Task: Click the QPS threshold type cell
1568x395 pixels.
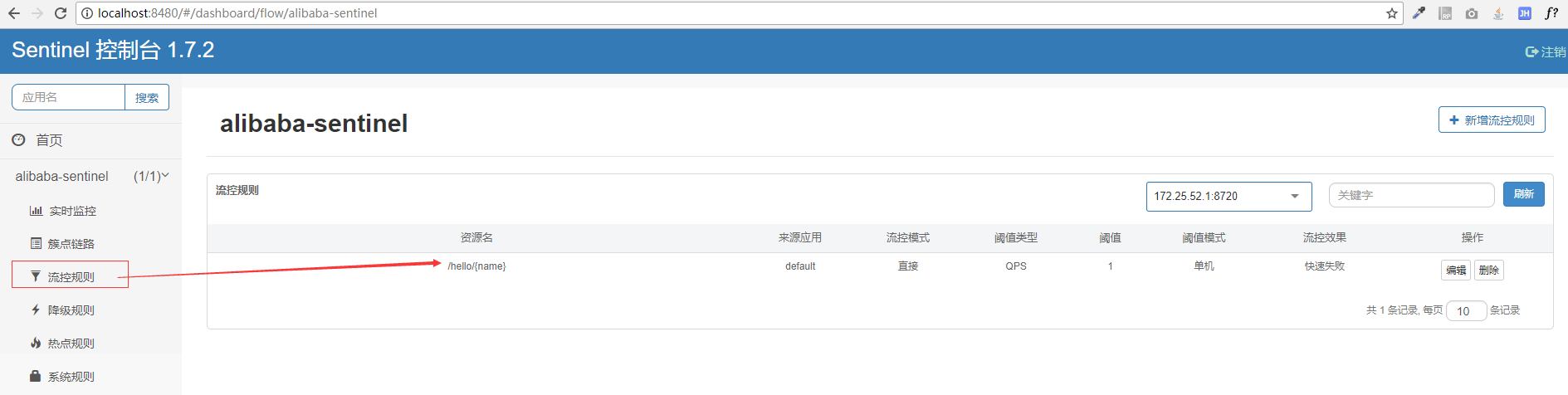Action: pyautogui.click(x=1016, y=266)
